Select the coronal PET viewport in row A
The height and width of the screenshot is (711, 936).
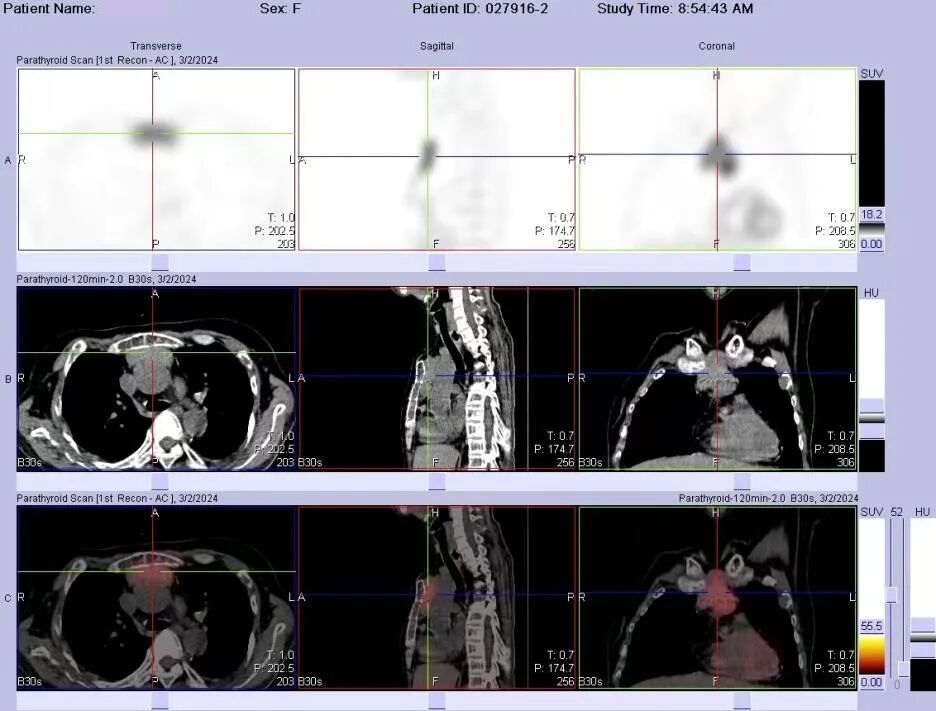(x=718, y=159)
